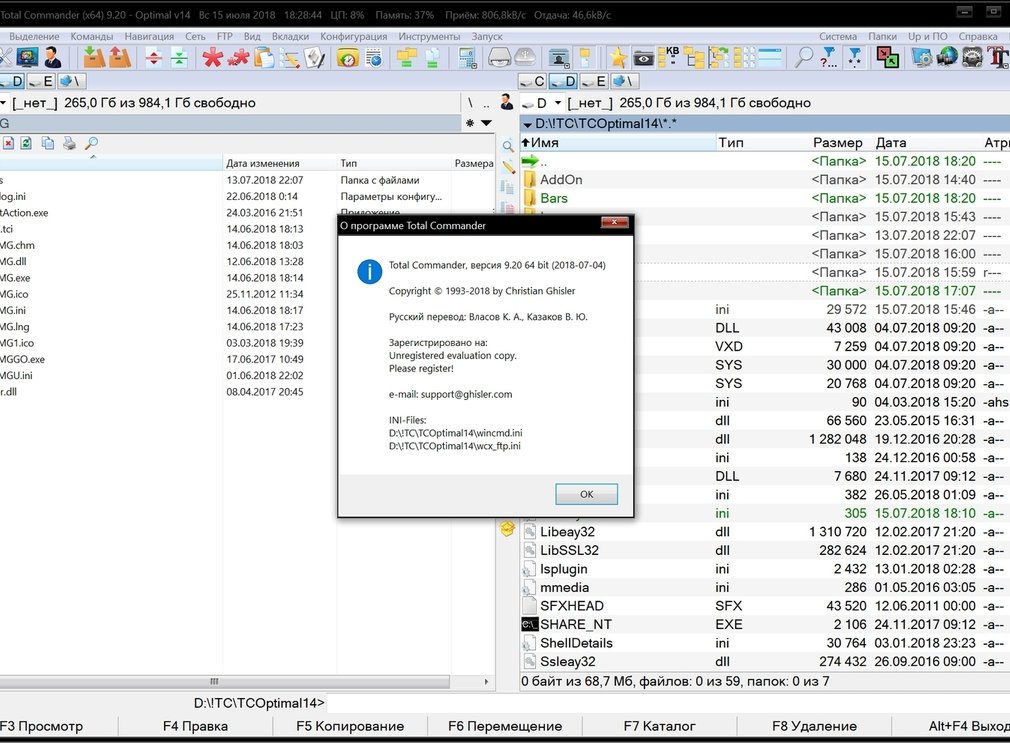Click the MGGO.exe file in left panel
Screen dimensions: 1010x743
[23, 360]
